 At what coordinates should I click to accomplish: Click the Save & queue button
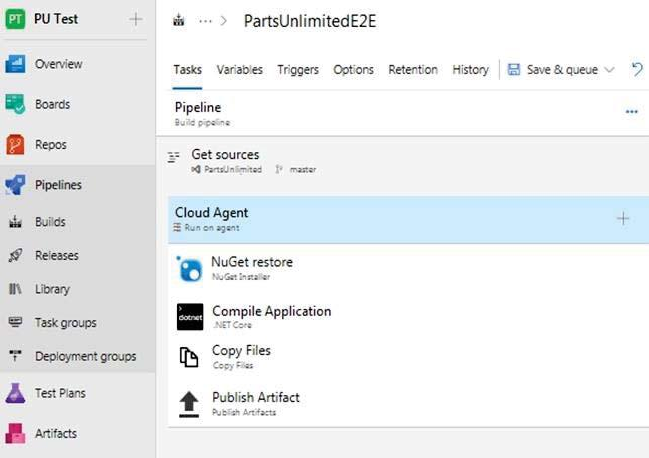point(561,70)
